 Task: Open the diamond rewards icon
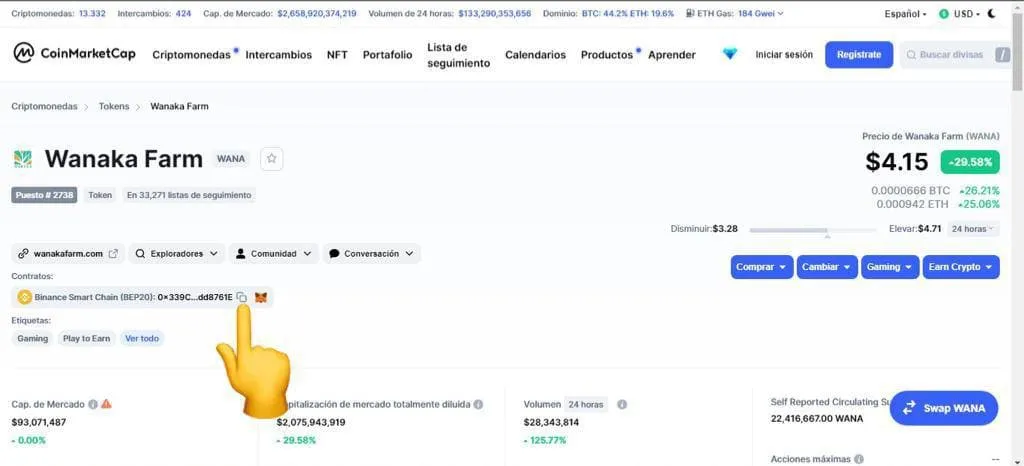pos(729,54)
